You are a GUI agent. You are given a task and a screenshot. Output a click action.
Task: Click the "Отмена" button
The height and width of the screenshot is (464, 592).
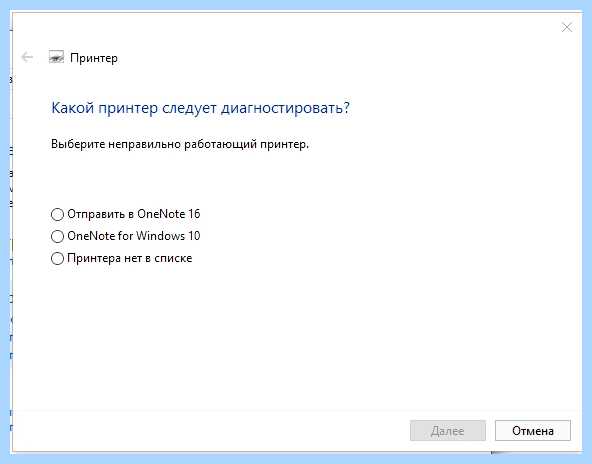coord(532,430)
